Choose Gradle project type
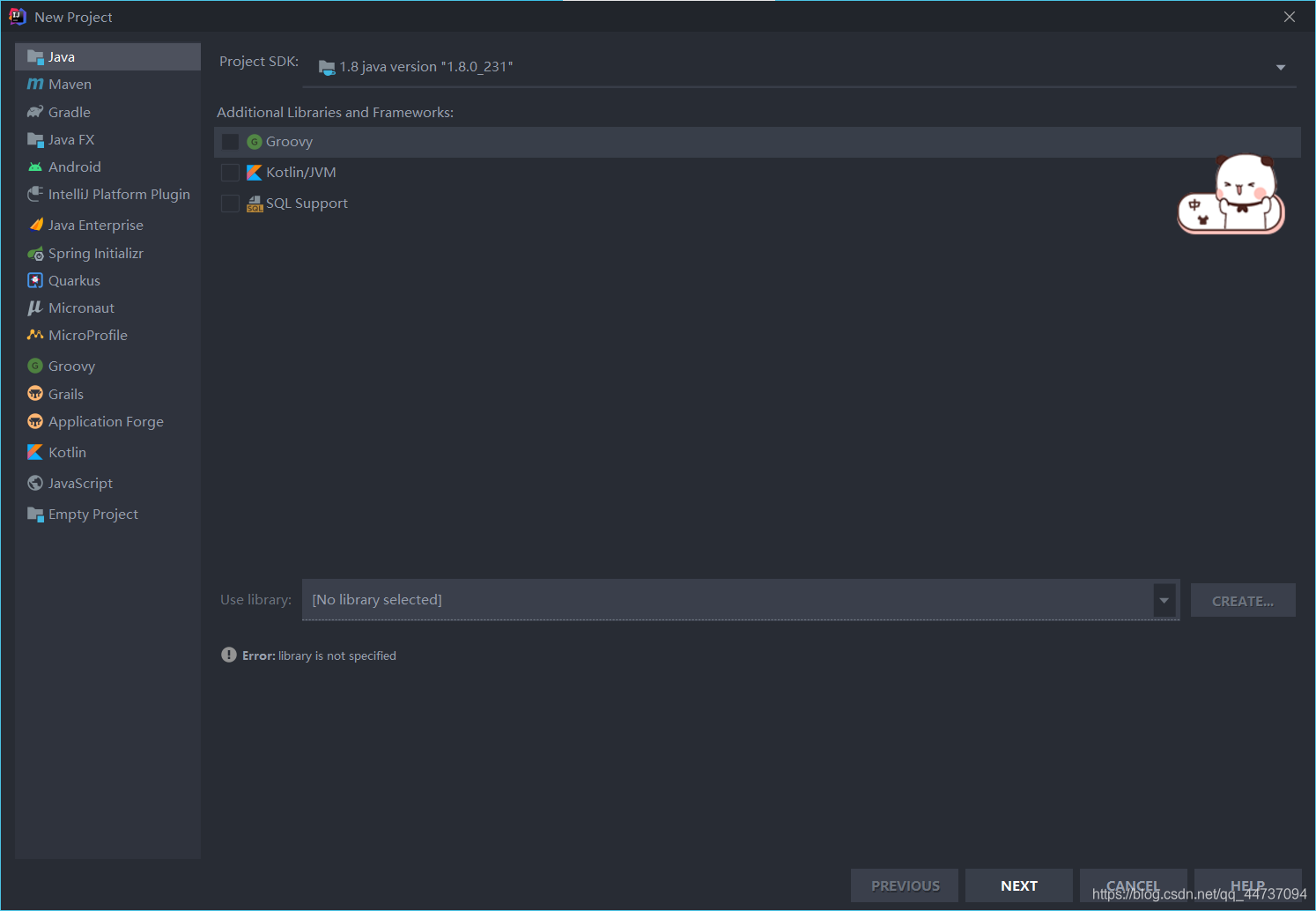1316x911 pixels. coord(107,112)
